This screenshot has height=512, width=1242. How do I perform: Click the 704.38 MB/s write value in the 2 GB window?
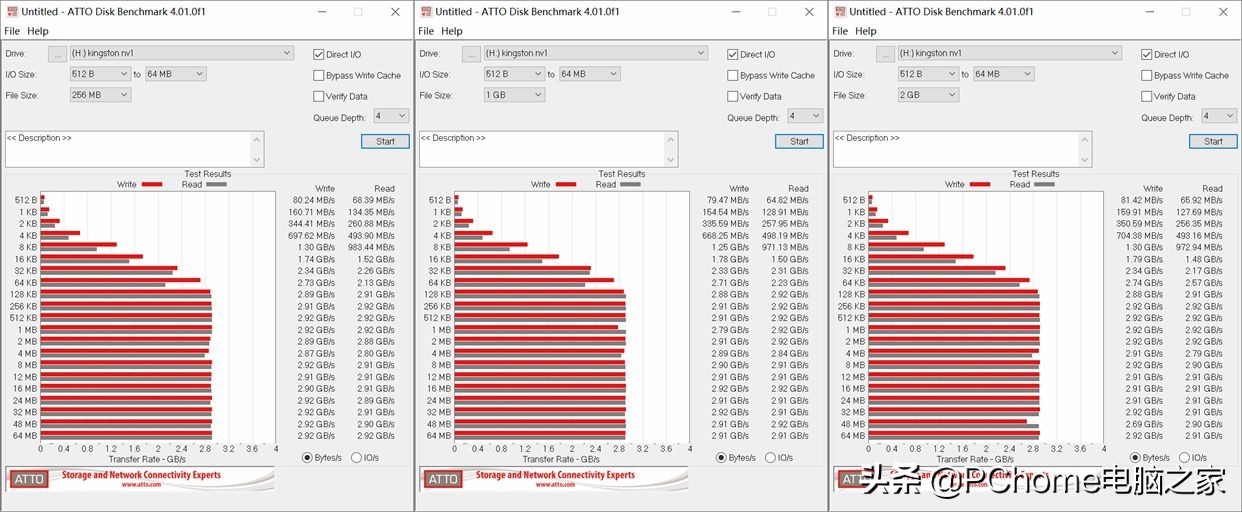(1141, 236)
